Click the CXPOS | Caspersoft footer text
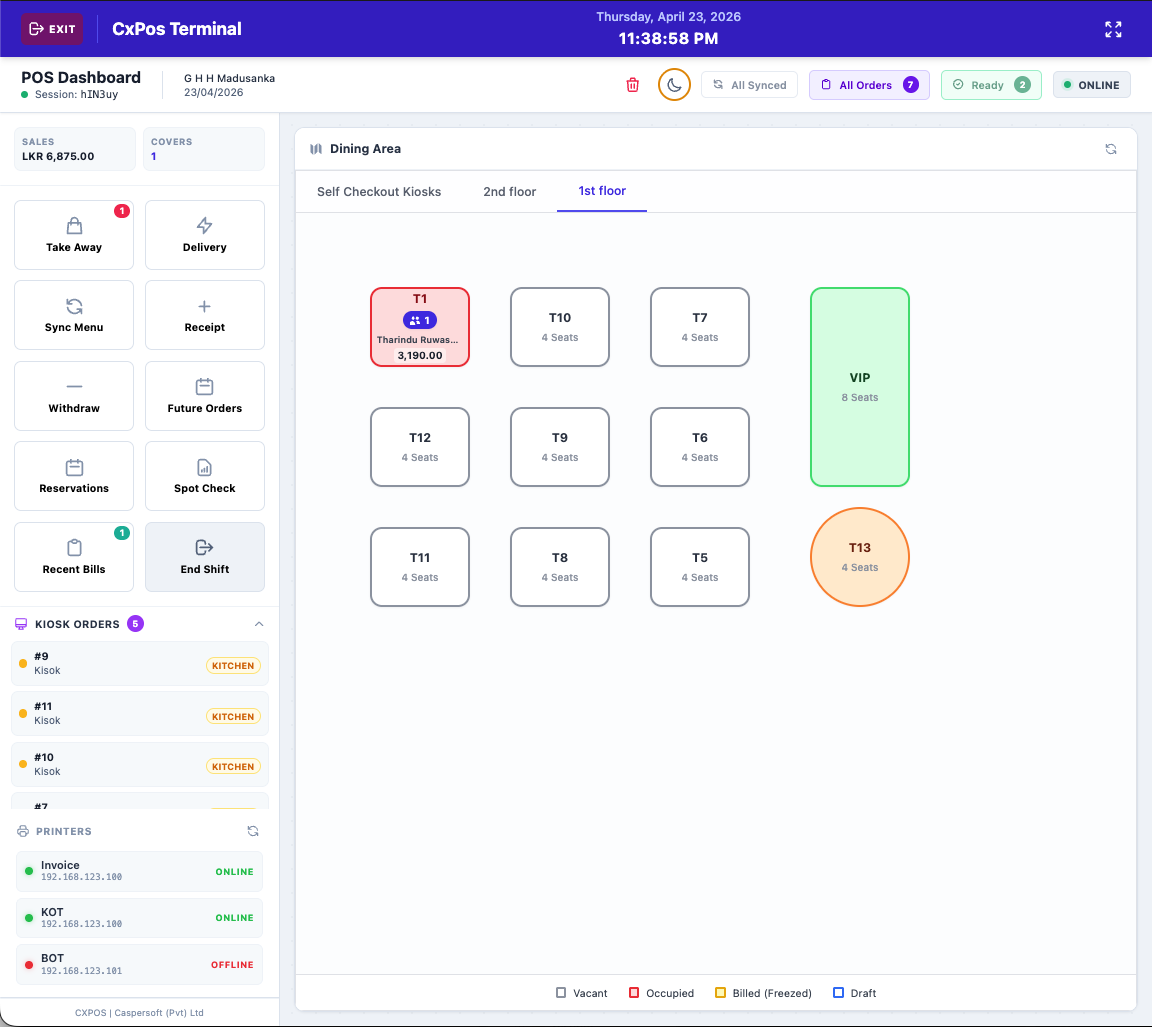Screen dimensions: 1152x1027 pos(139,1012)
